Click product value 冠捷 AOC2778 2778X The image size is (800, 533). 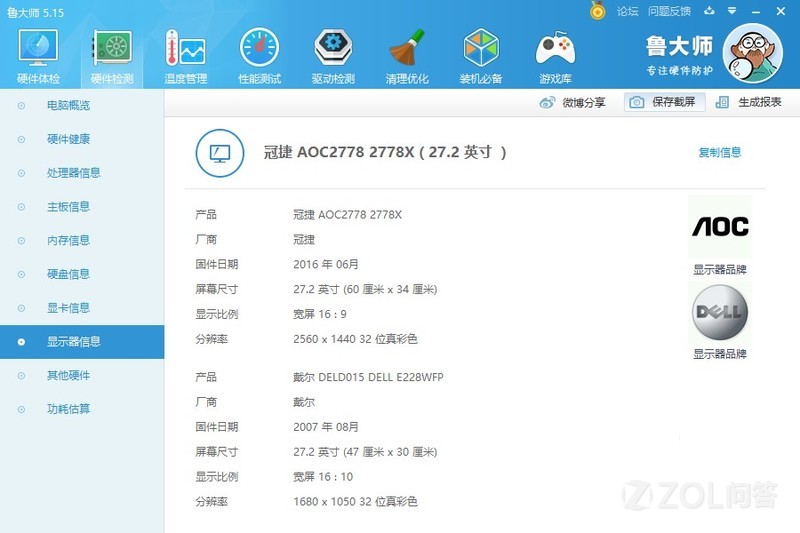coord(347,215)
